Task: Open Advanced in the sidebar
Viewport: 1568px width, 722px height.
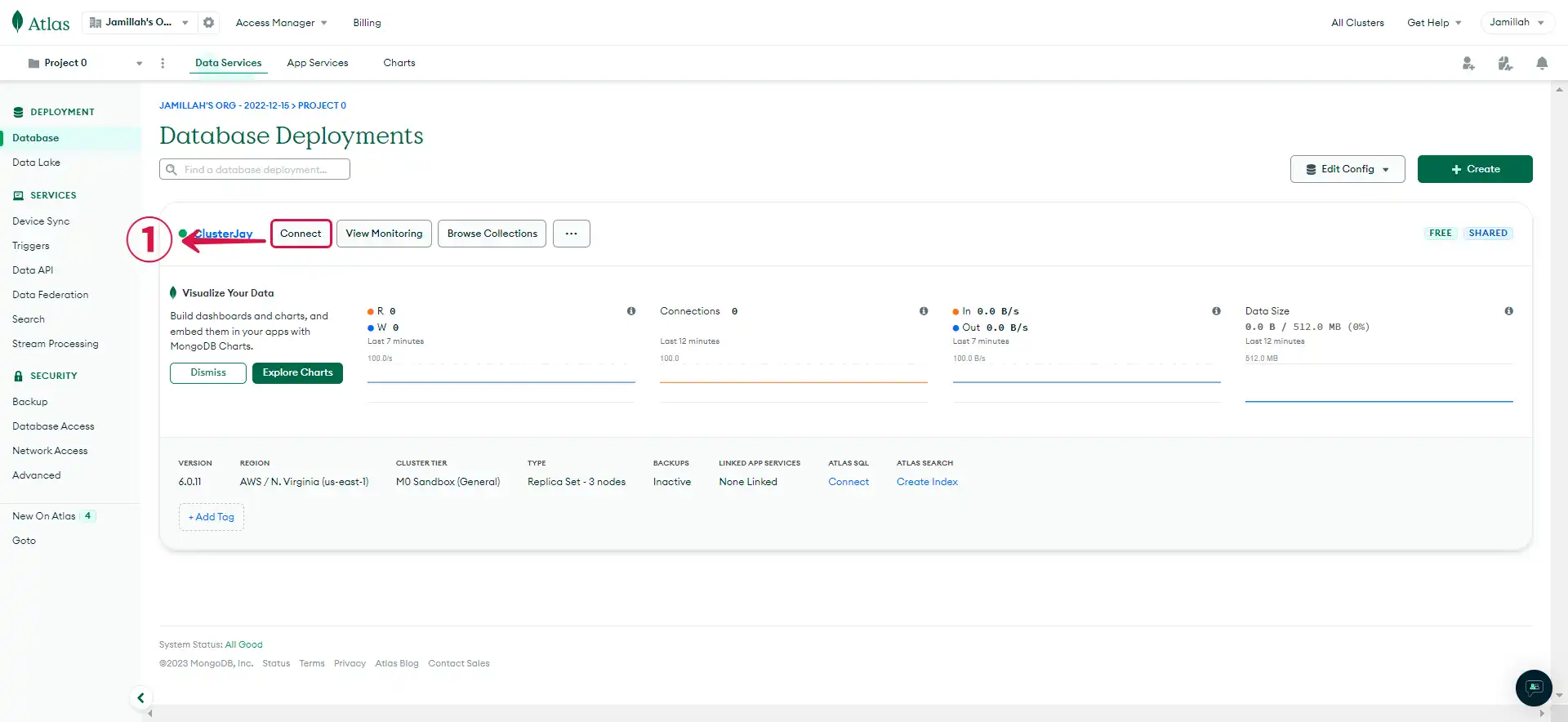Action: coord(37,475)
